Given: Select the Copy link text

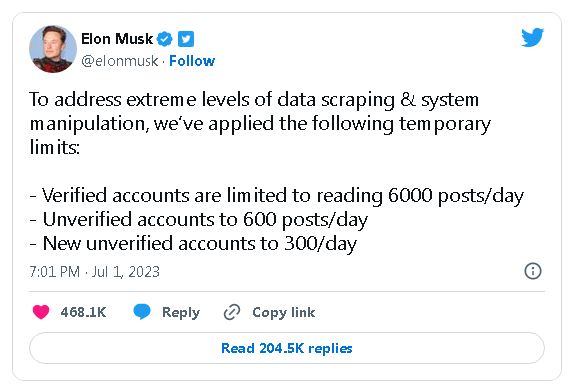Looking at the screenshot, I should coord(284,312).
